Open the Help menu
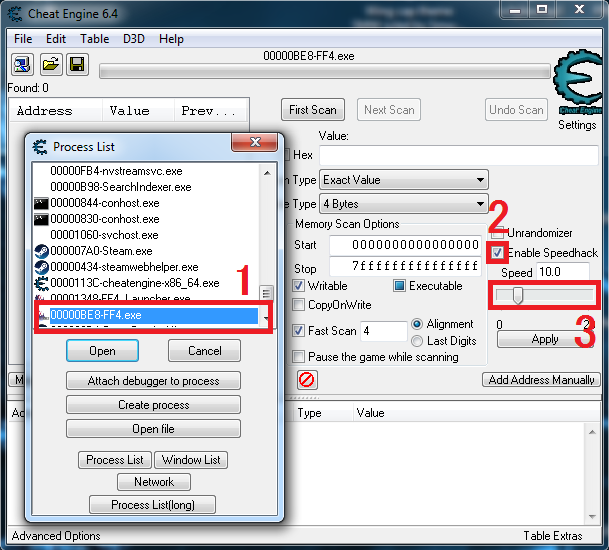 [171, 39]
